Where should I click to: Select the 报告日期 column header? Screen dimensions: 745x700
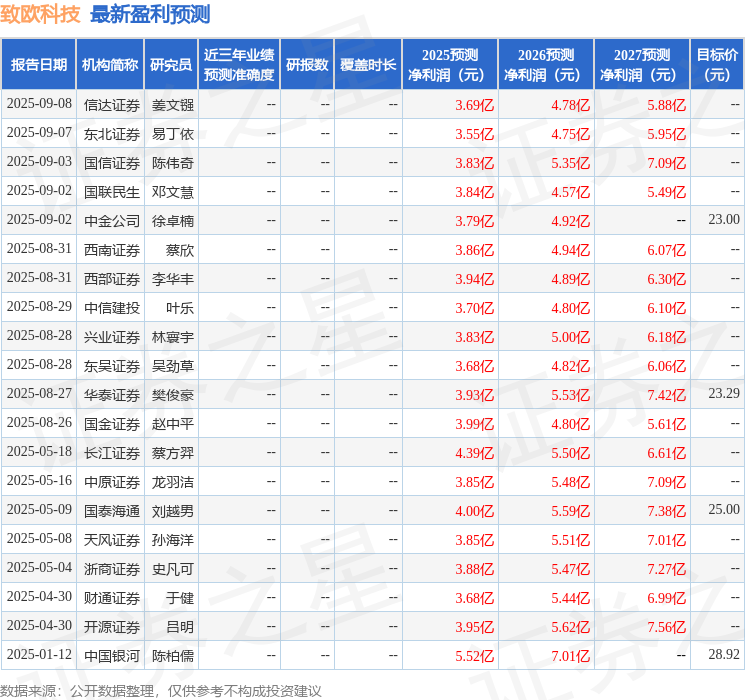point(38,65)
